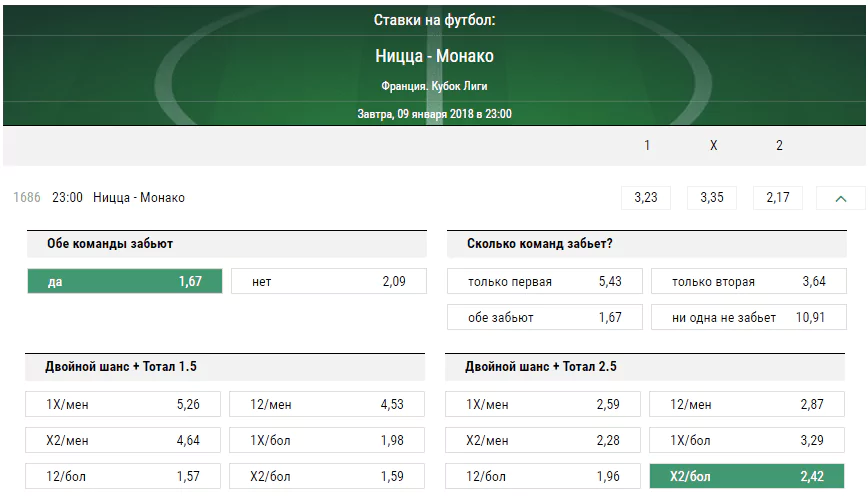Select 12/мен 2,87 in Total 2.5
868x504 pixels.
coord(747,404)
